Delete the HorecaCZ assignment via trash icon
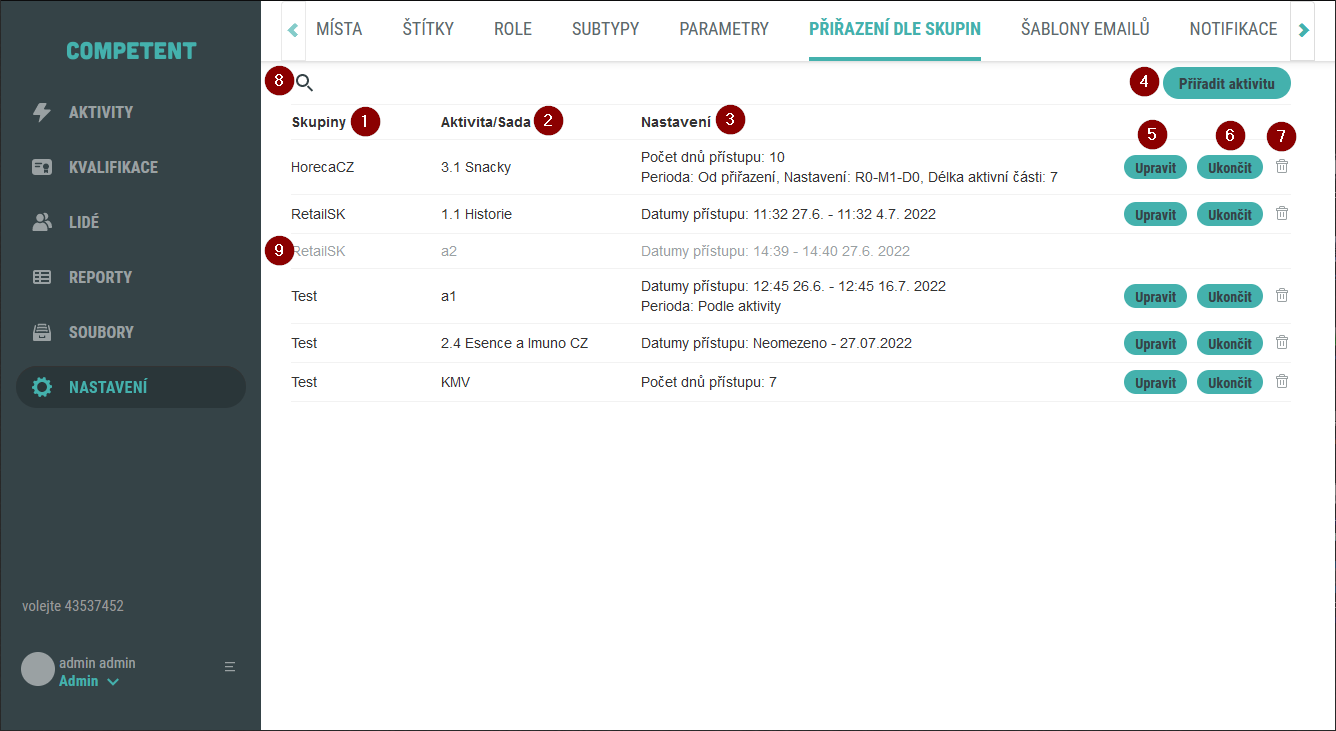 [x=1281, y=167]
